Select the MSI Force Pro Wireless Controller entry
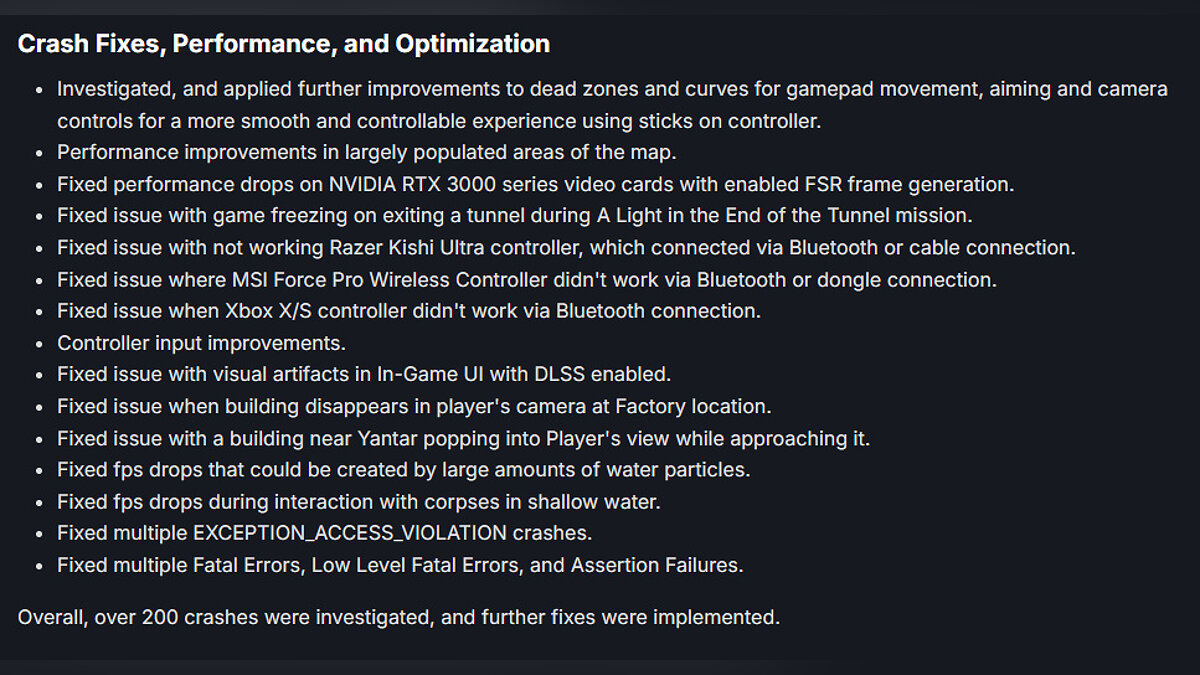The image size is (1200, 675). 526,280
